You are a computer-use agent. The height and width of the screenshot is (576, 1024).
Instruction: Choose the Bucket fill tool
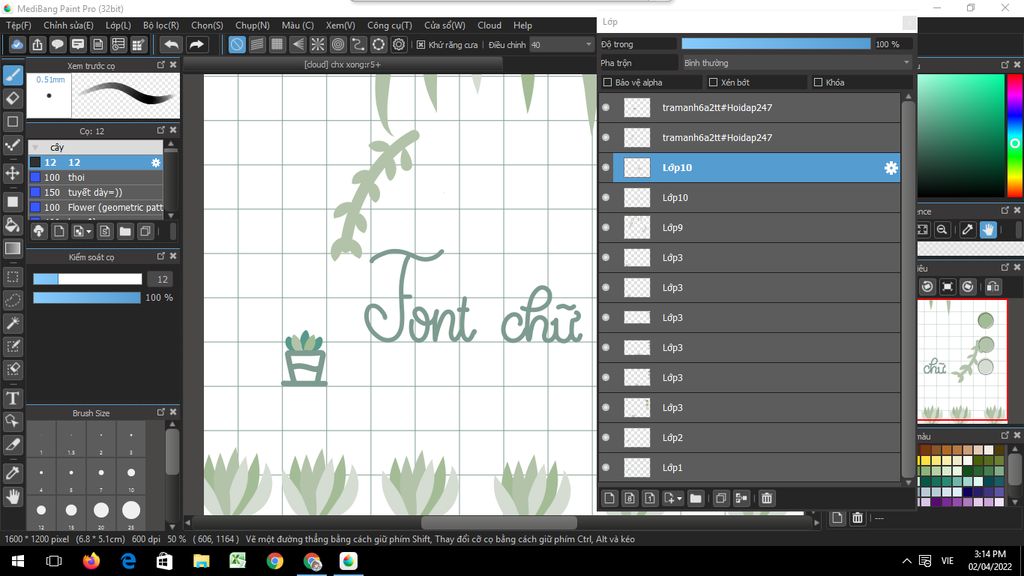[x=13, y=225]
